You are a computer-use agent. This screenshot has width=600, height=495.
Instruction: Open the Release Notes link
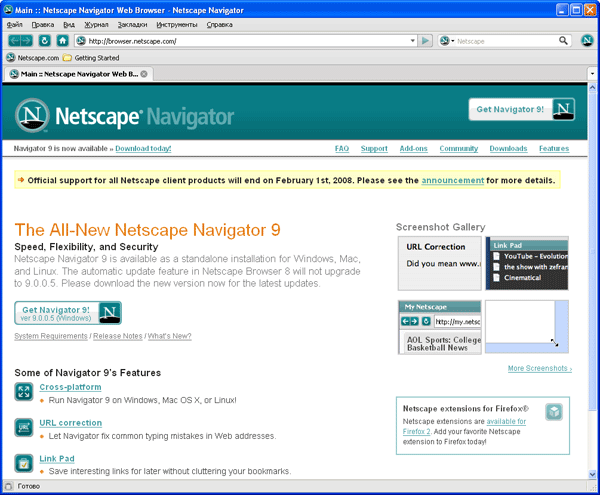coord(117,336)
